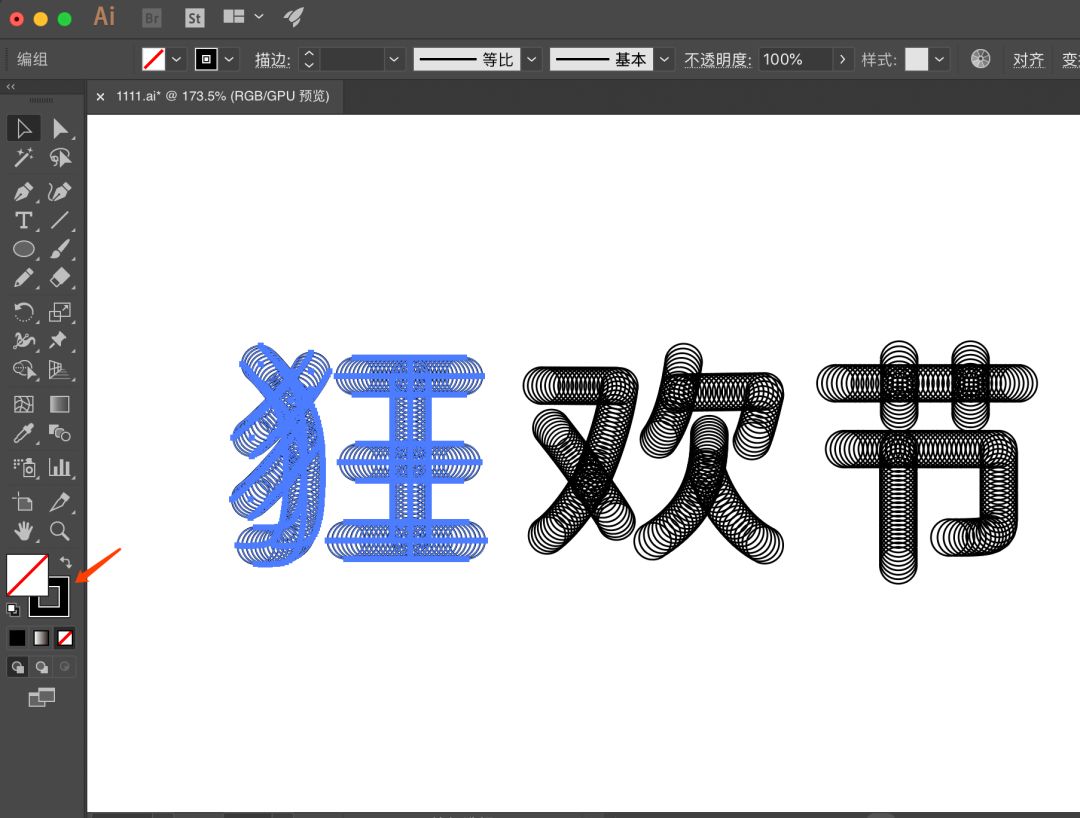Change the screen mode at toolbar bottom
The width and height of the screenshot is (1080, 818).
(40, 698)
